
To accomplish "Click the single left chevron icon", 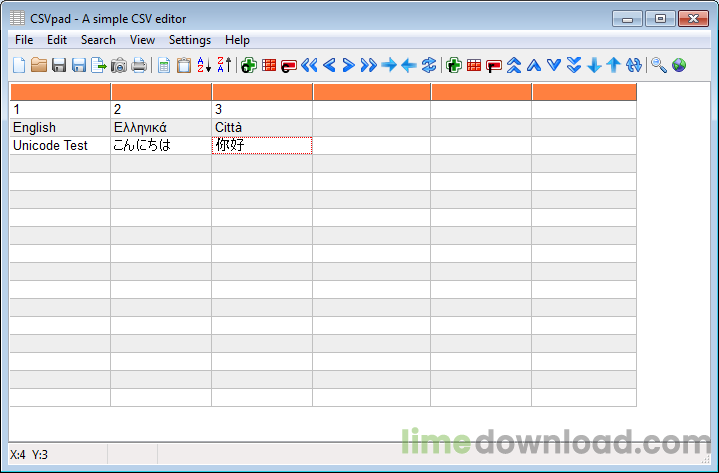I will 329,66.
